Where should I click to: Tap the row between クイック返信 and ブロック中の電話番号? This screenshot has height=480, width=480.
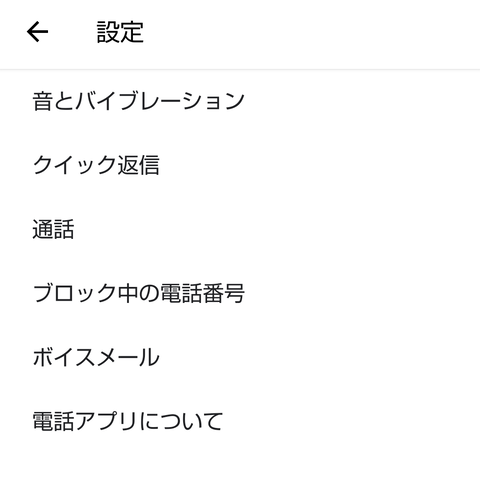[x=240, y=229]
